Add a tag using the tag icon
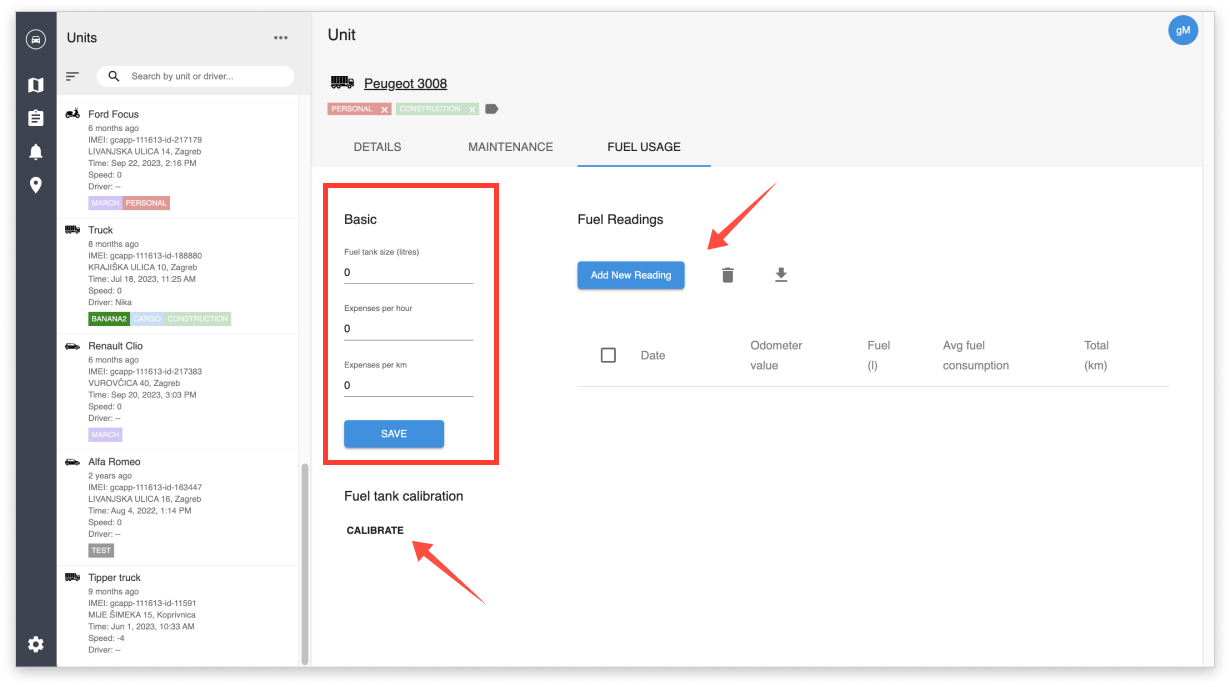The width and height of the screenshot is (1230, 687). tap(489, 108)
